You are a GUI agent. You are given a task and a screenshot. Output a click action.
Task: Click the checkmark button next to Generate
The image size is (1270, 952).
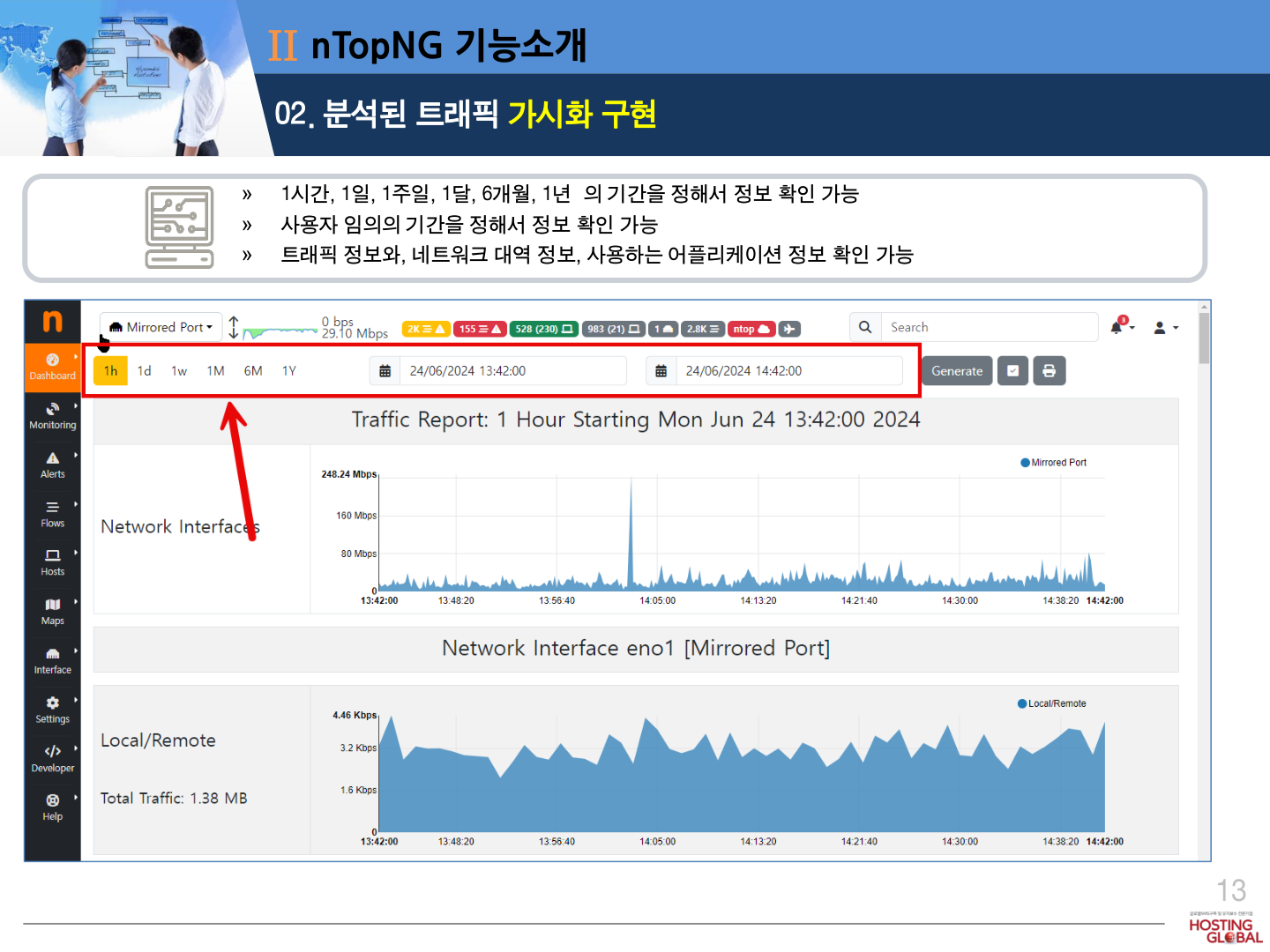pos(1012,371)
